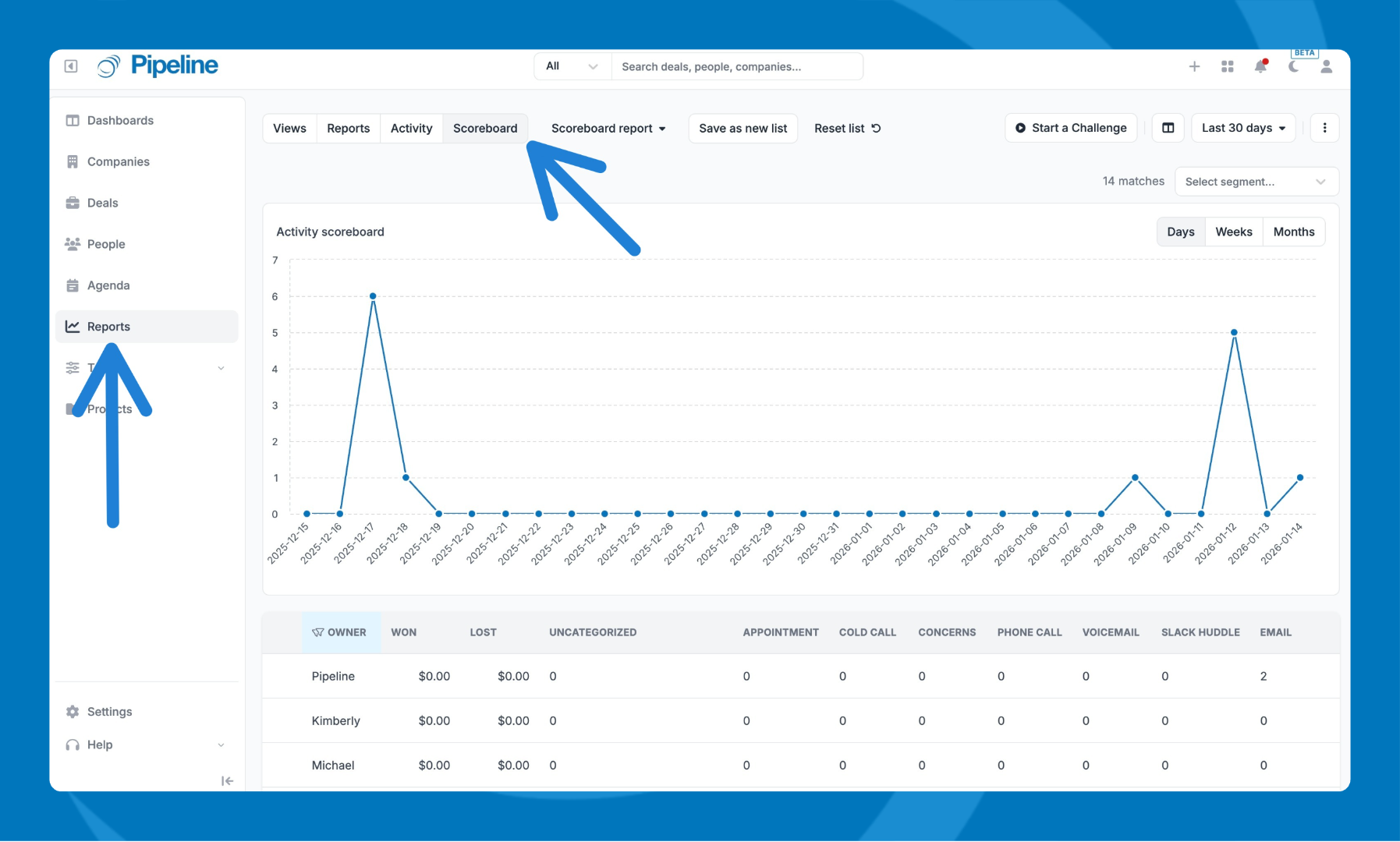Open the user profile icon

point(1326,67)
